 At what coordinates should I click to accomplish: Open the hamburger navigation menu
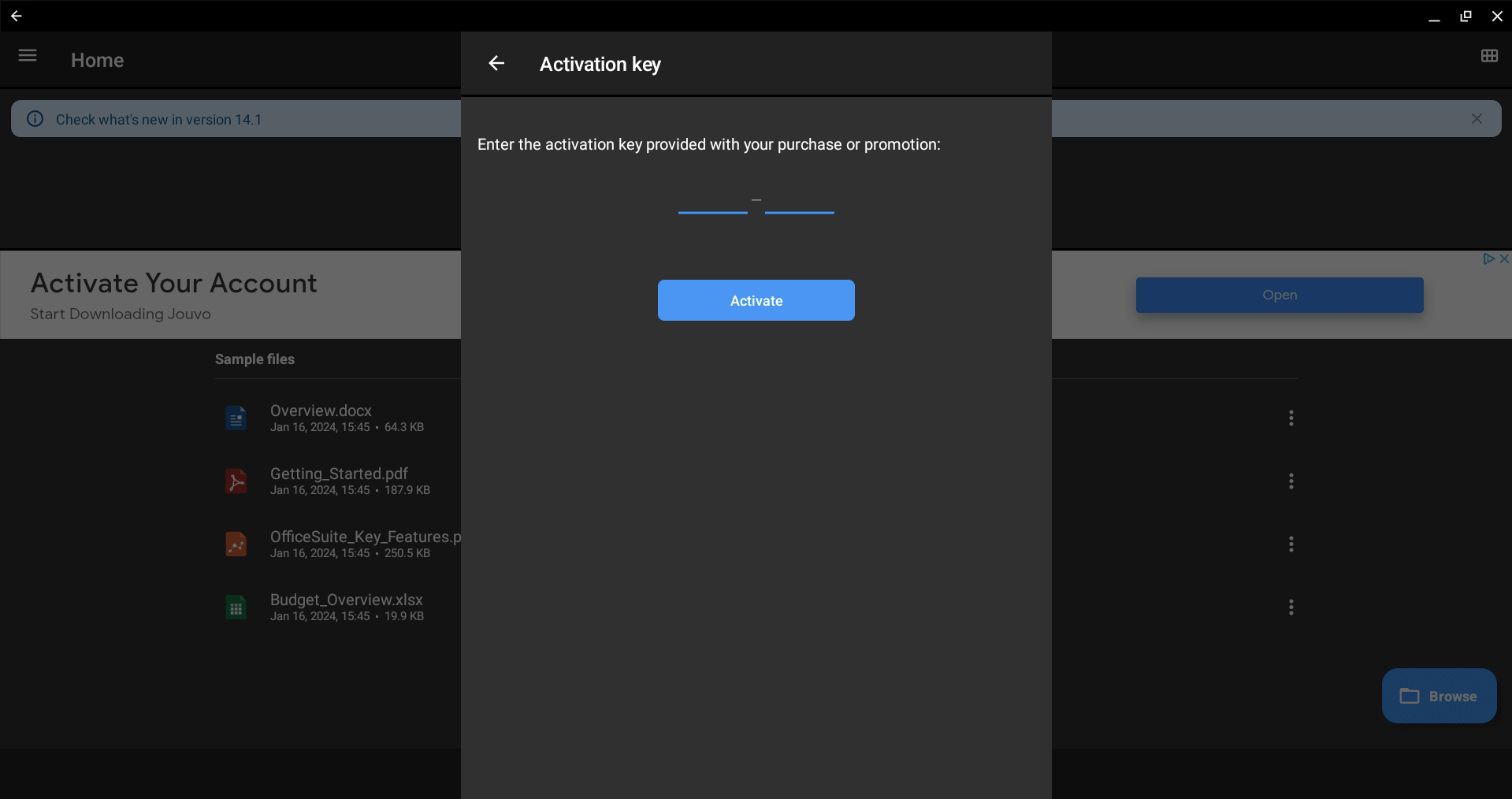pos(28,55)
